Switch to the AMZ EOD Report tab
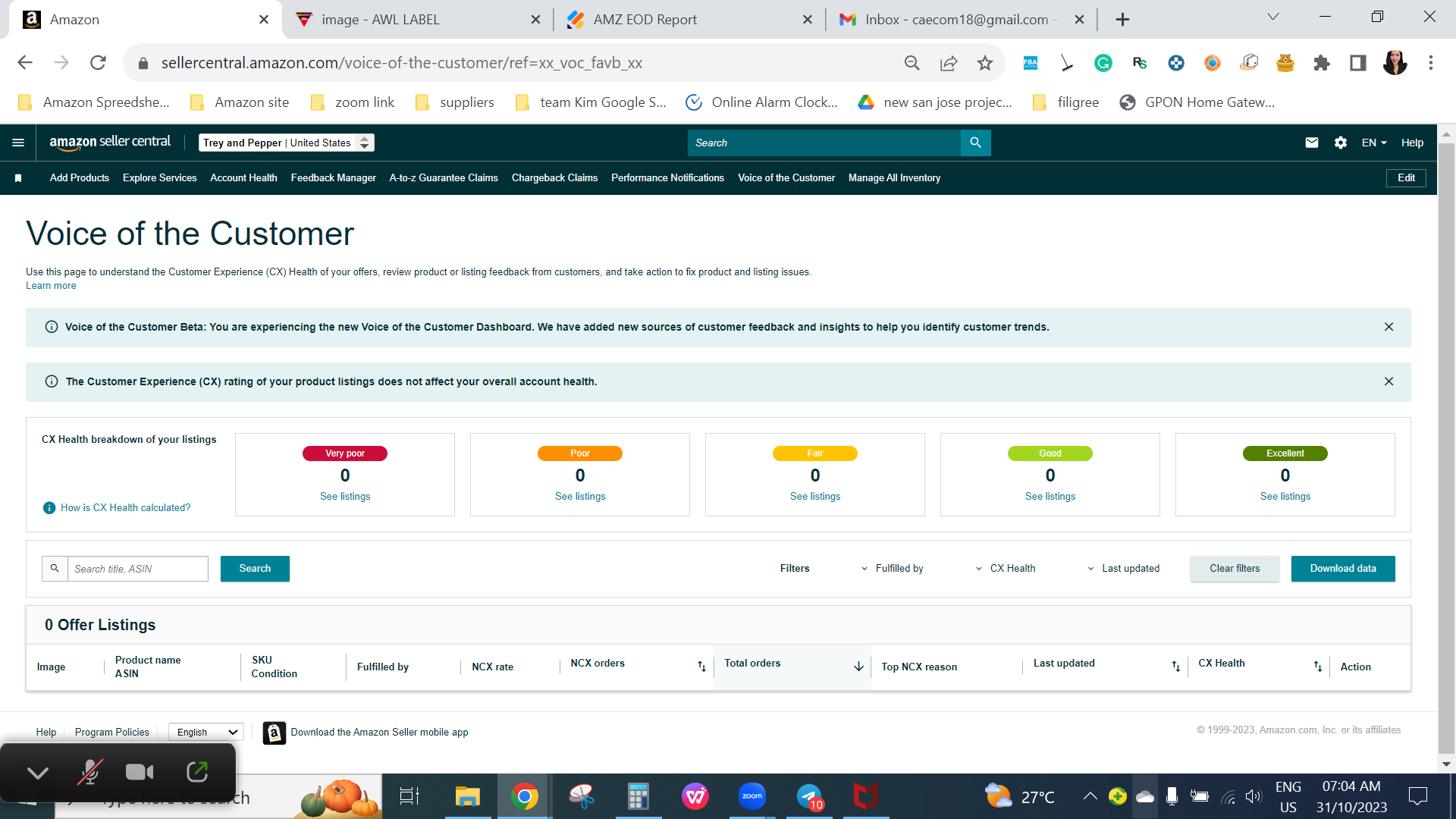1456x819 pixels. (690, 20)
